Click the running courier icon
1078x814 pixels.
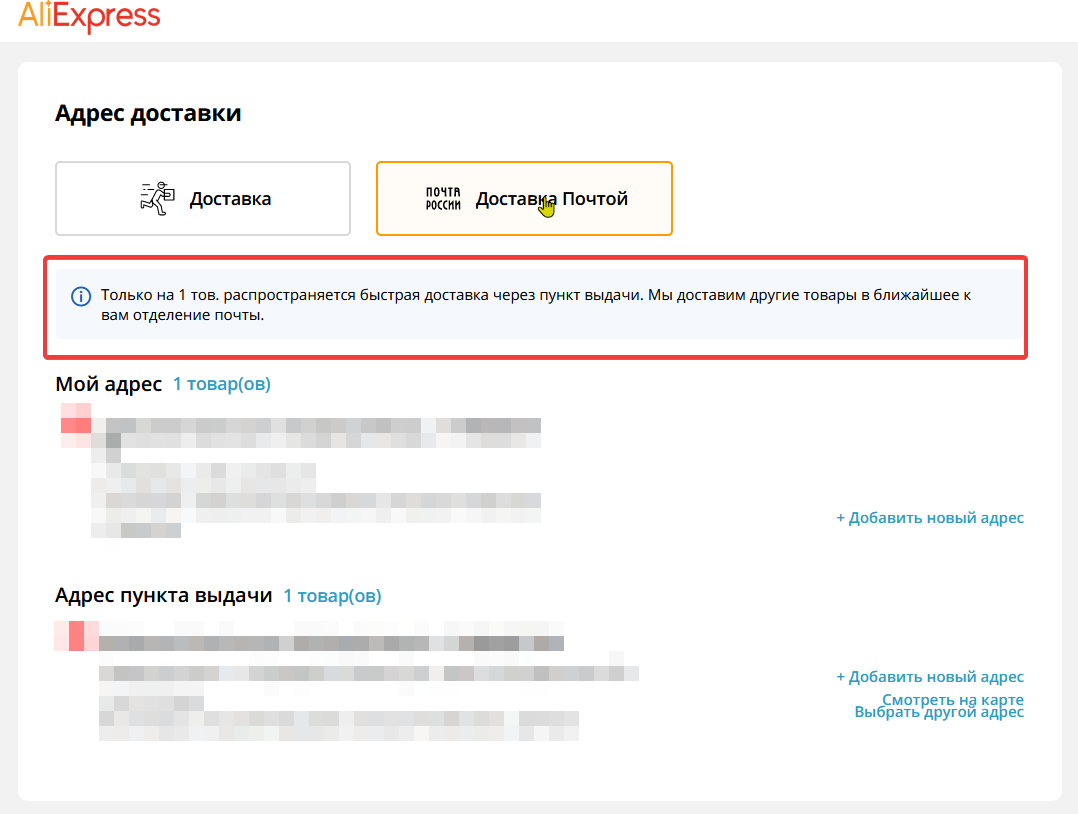point(157,199)
